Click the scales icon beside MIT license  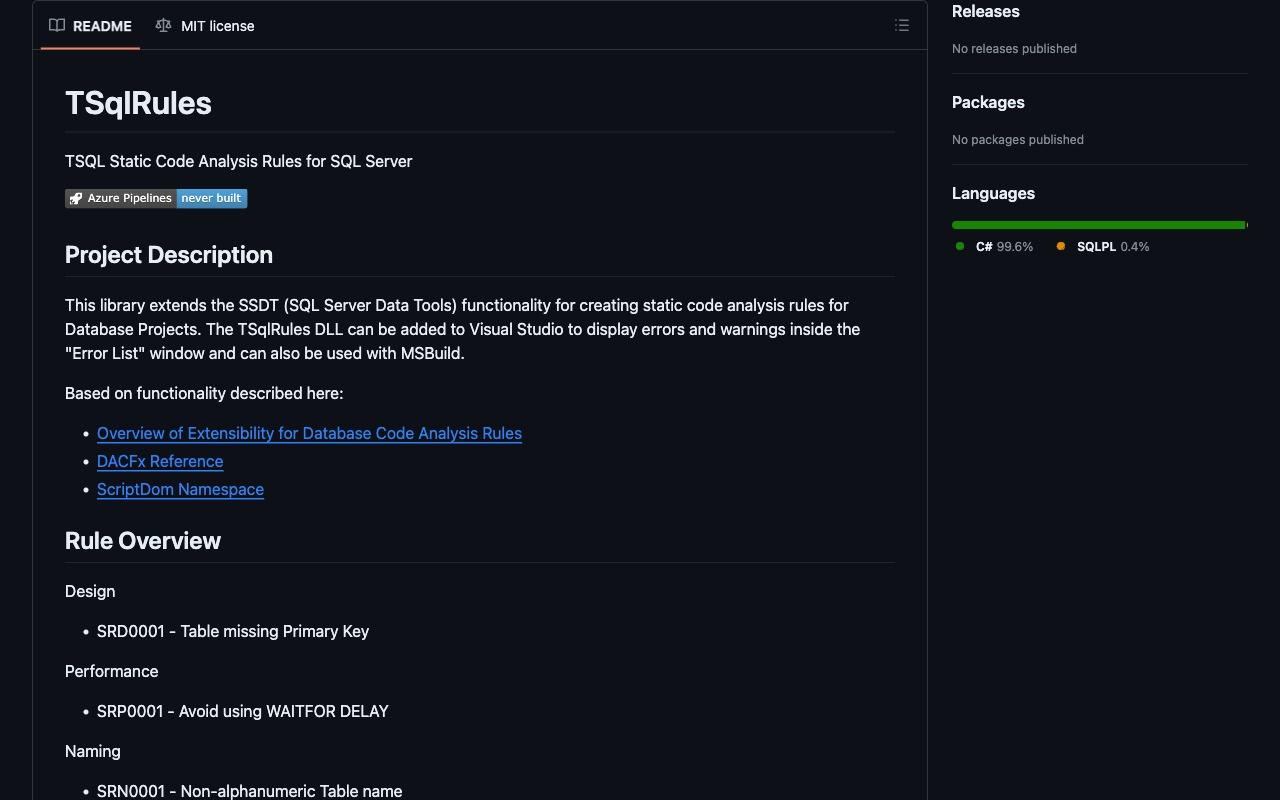[163, 25]
